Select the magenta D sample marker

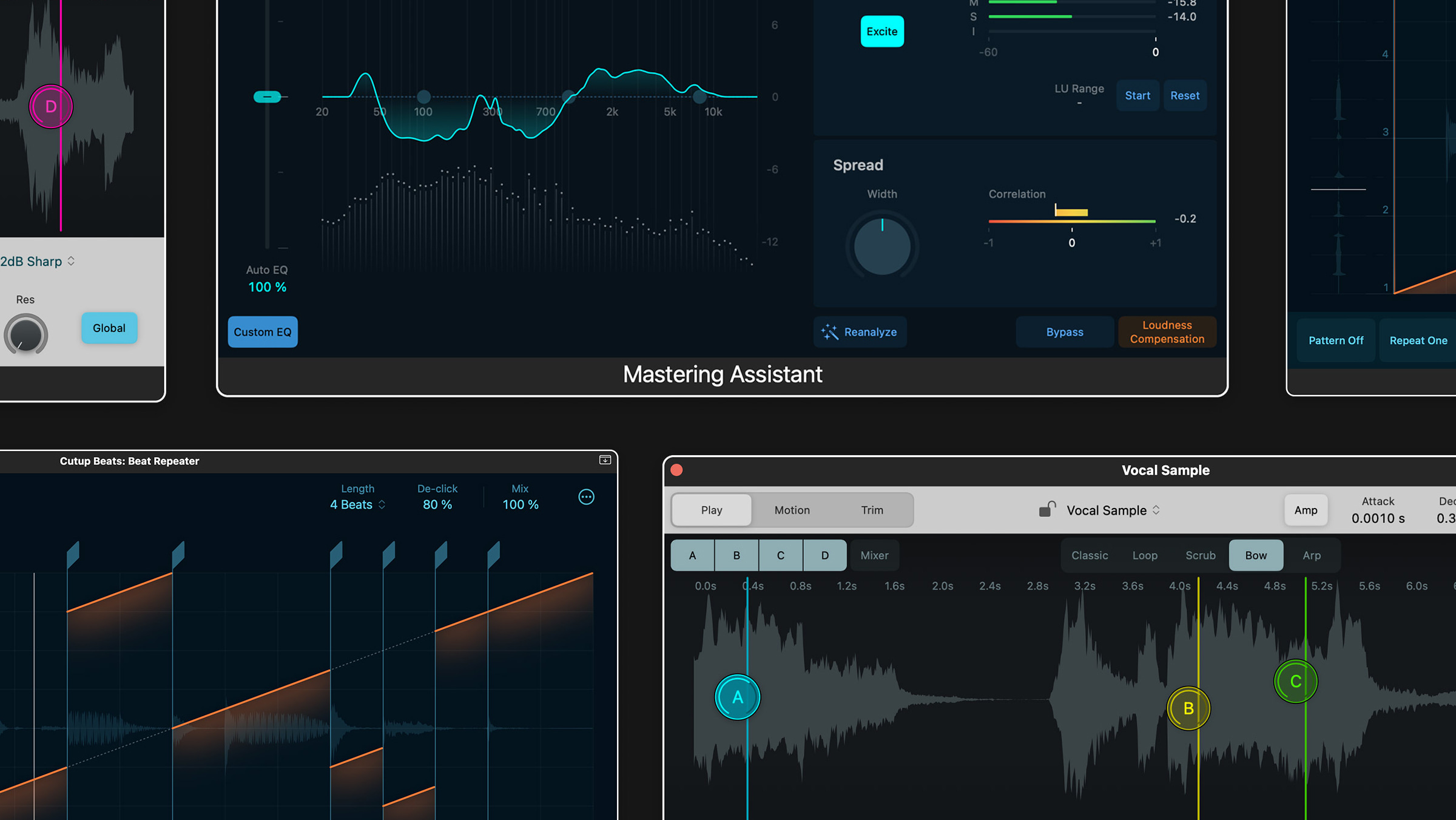point(51,107)
